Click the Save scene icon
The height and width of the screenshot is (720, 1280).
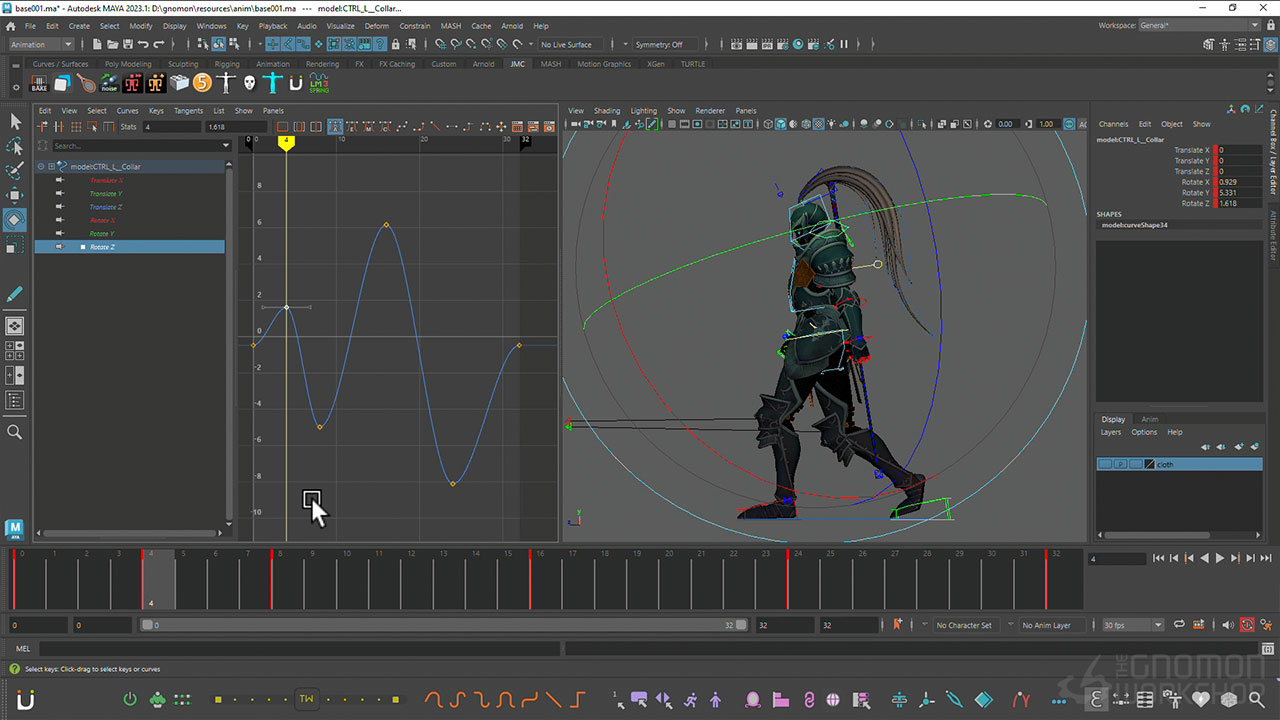point(126,44)
